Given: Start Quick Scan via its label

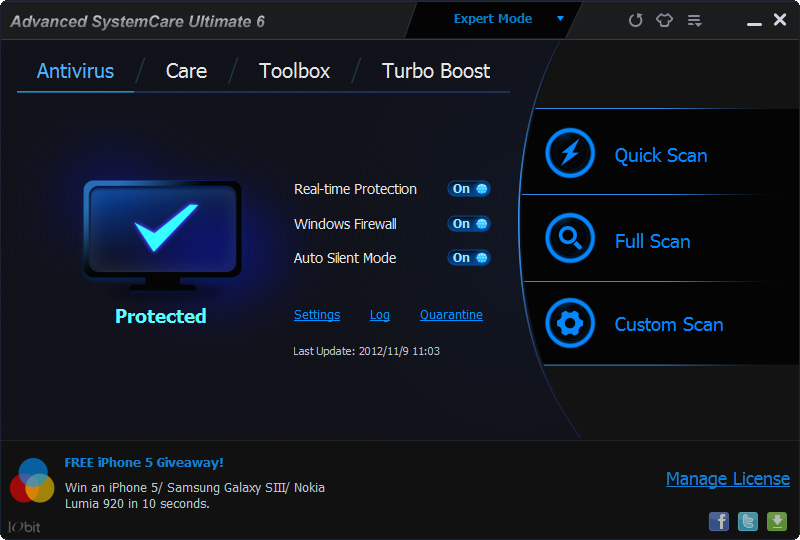Looking at the screenshot, I should tap(661, 155).
